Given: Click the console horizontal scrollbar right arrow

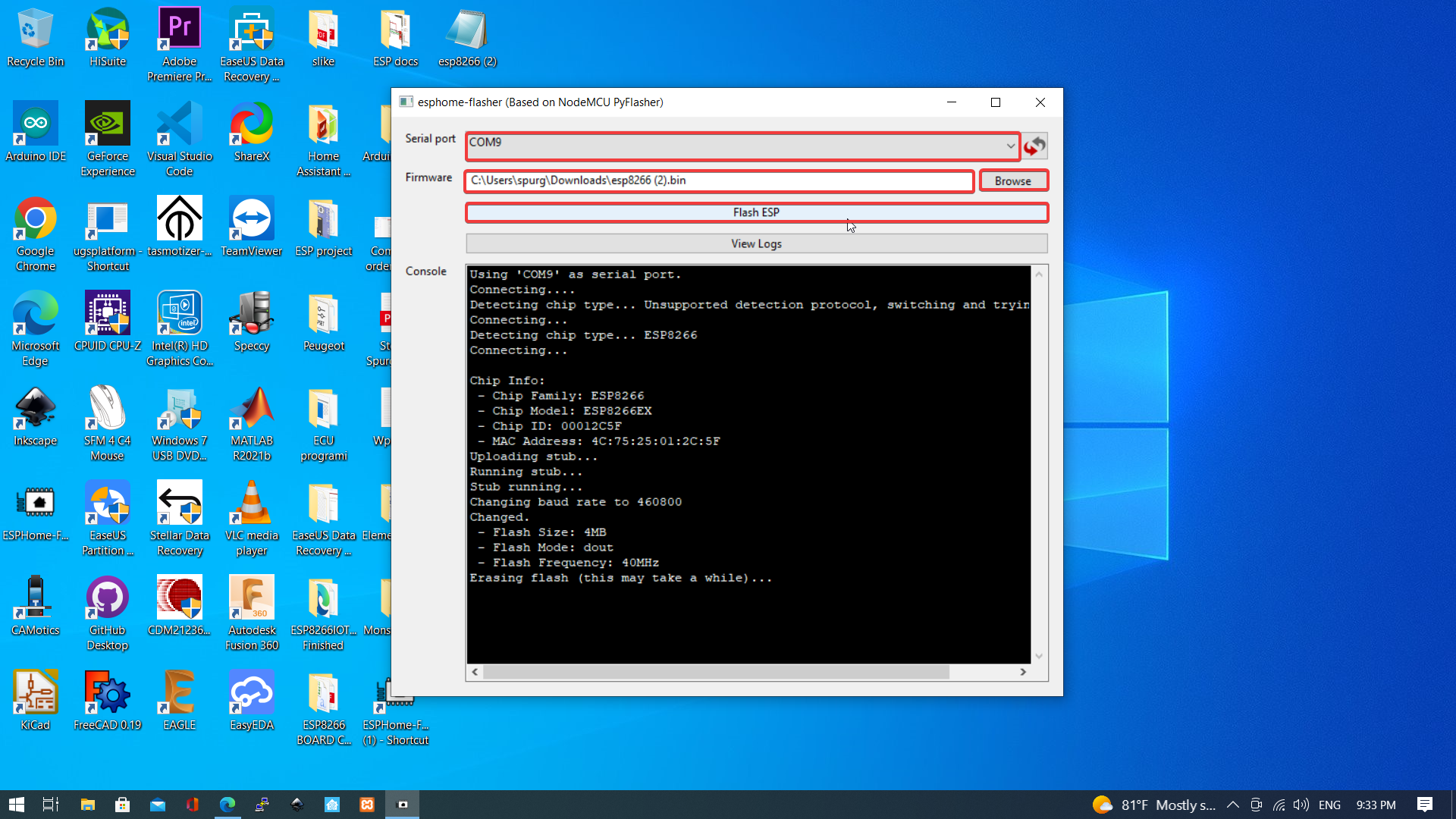Looking at the screenshot, I should [1023, 672].
